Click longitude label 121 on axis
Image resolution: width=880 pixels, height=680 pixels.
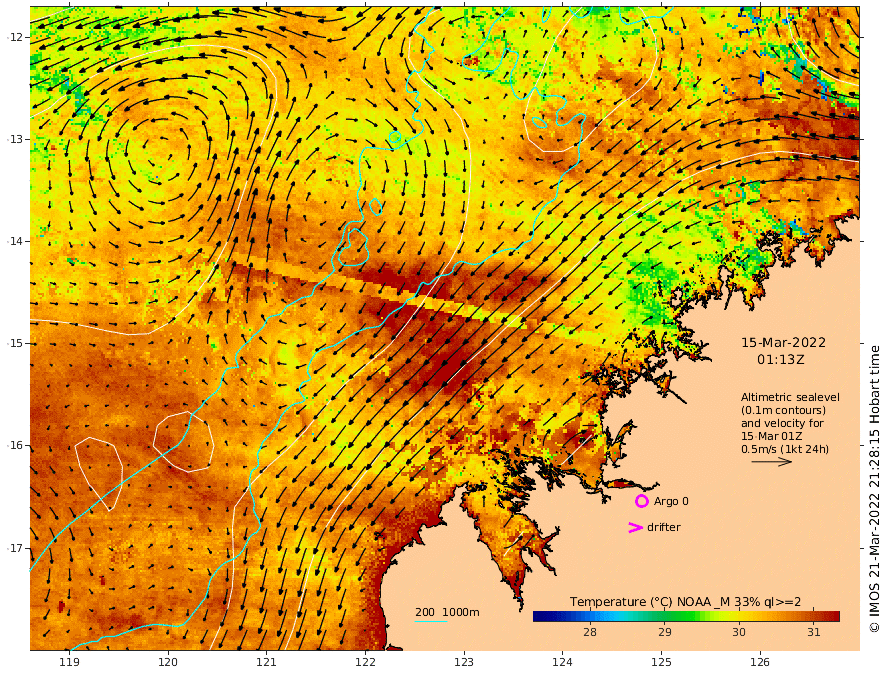pos(267,662)
